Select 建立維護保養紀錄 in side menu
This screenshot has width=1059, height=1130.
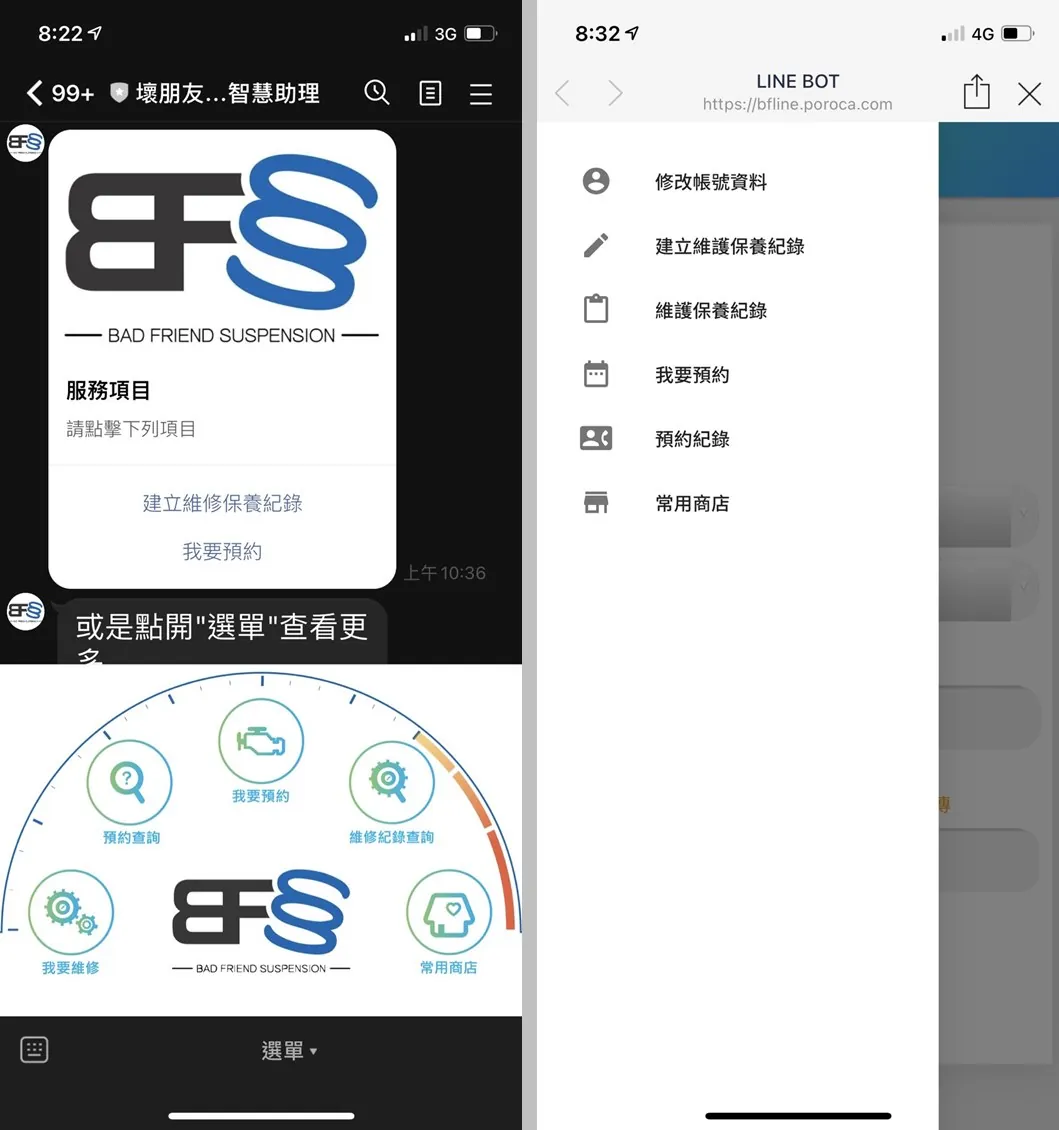(729, 246)
